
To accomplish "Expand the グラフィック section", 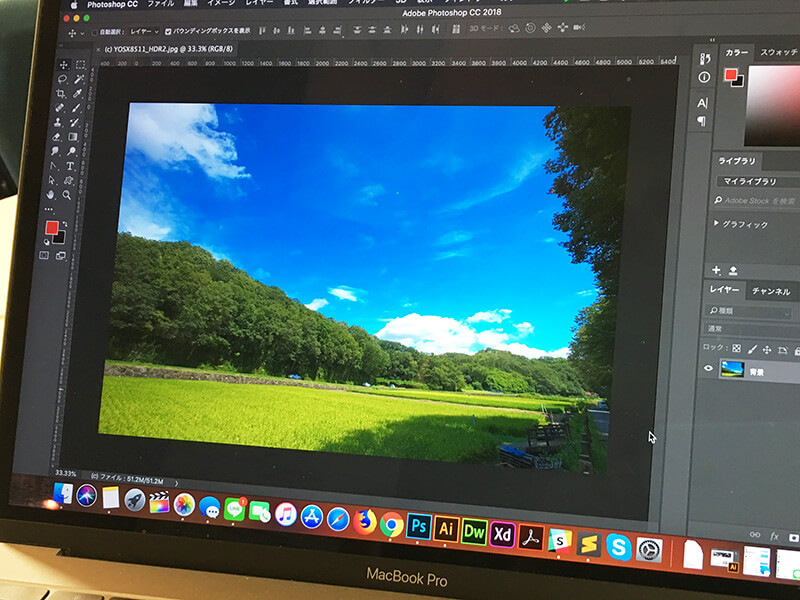I will click(x=716, y=223).
